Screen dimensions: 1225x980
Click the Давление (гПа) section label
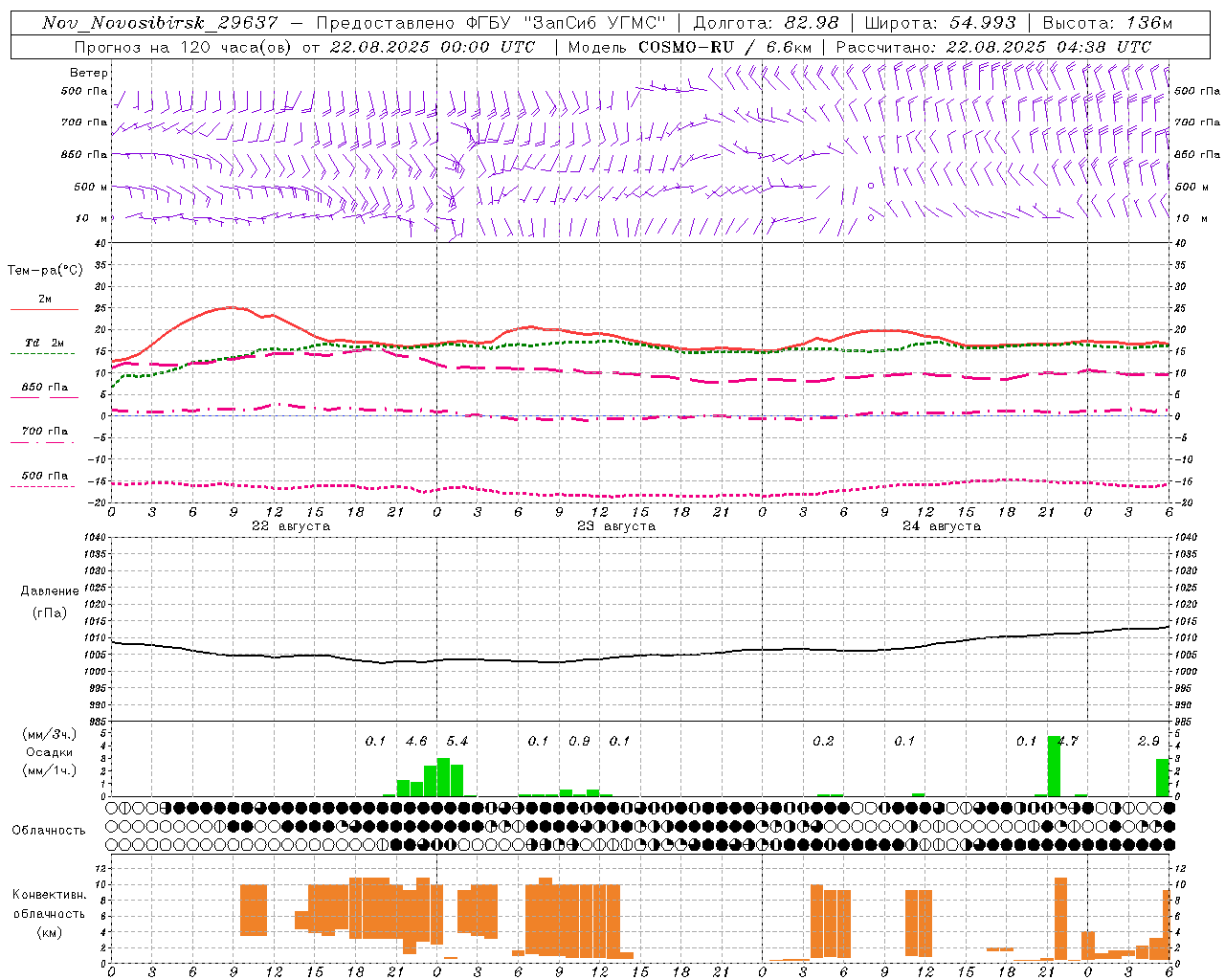click(x=49, y=601)
